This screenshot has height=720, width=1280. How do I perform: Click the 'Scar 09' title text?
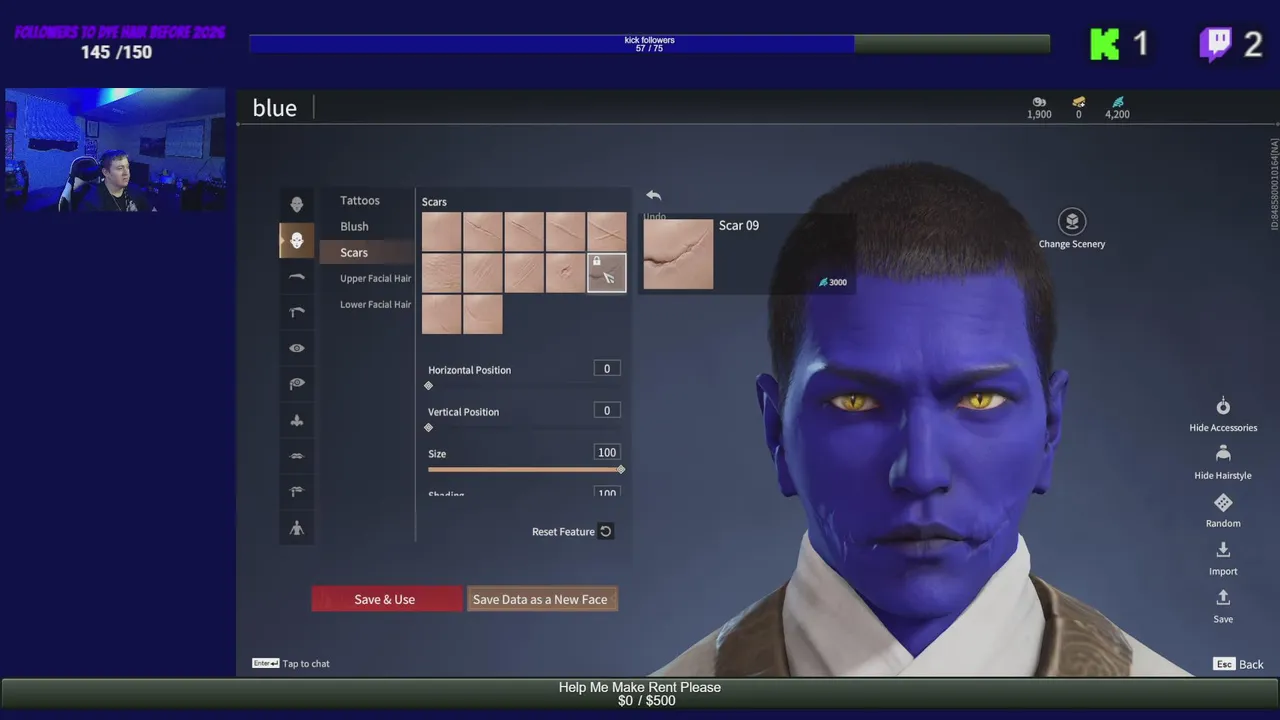[739, 226]
